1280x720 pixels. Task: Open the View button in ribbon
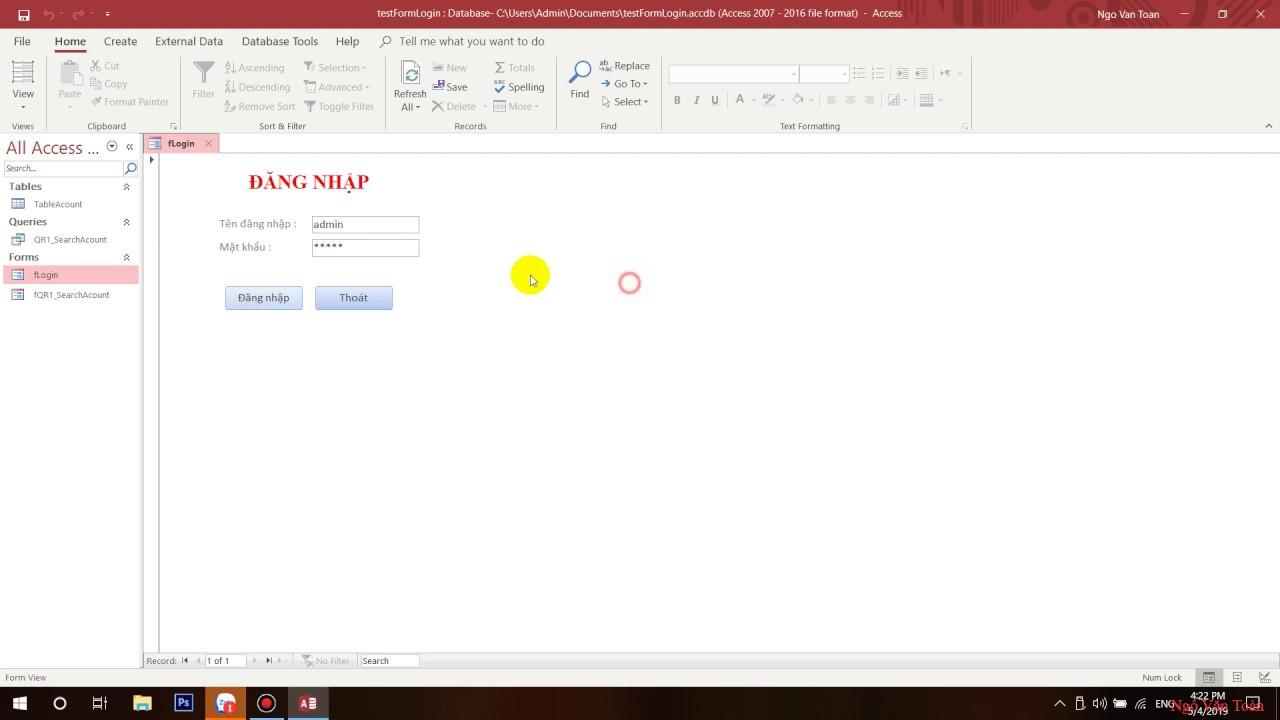click(x=22, y=85)
